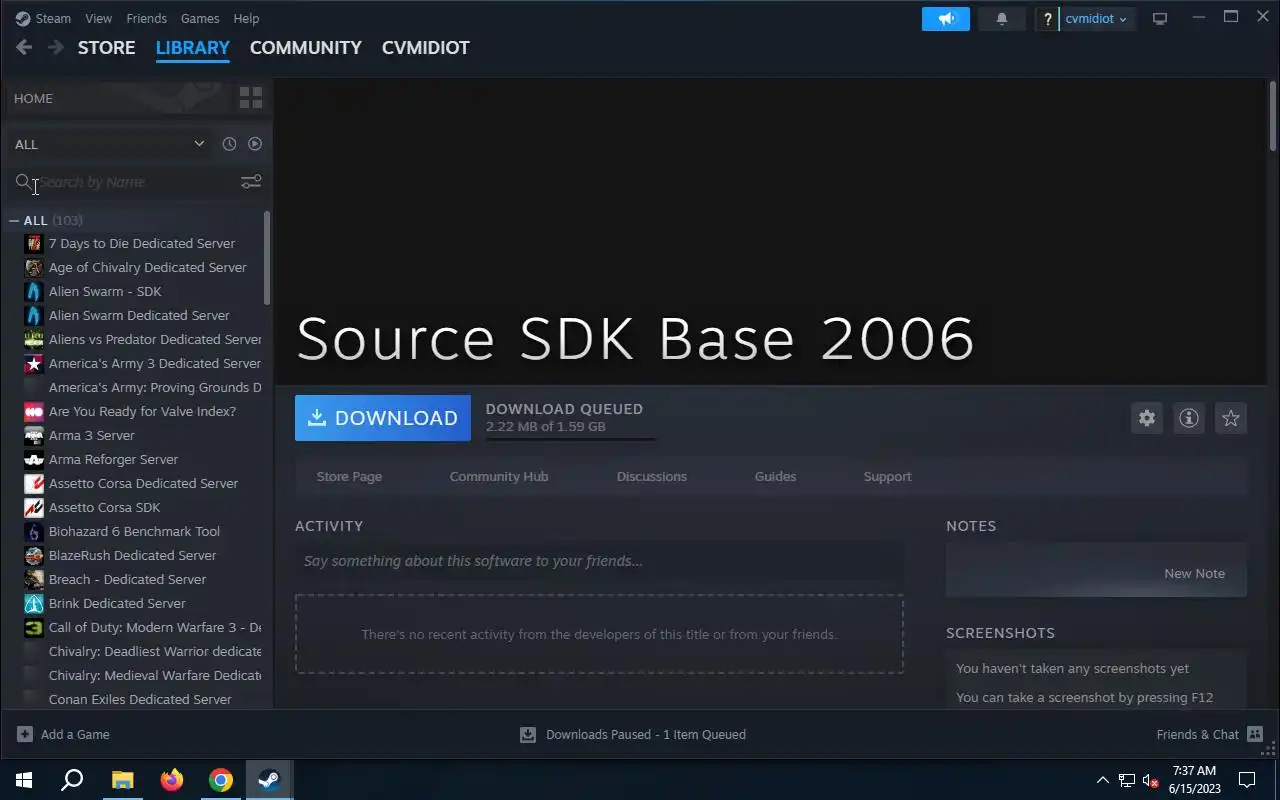Open the Discussions link
The width and height of the screenshot is (1280, 800).
coord(652,476)
